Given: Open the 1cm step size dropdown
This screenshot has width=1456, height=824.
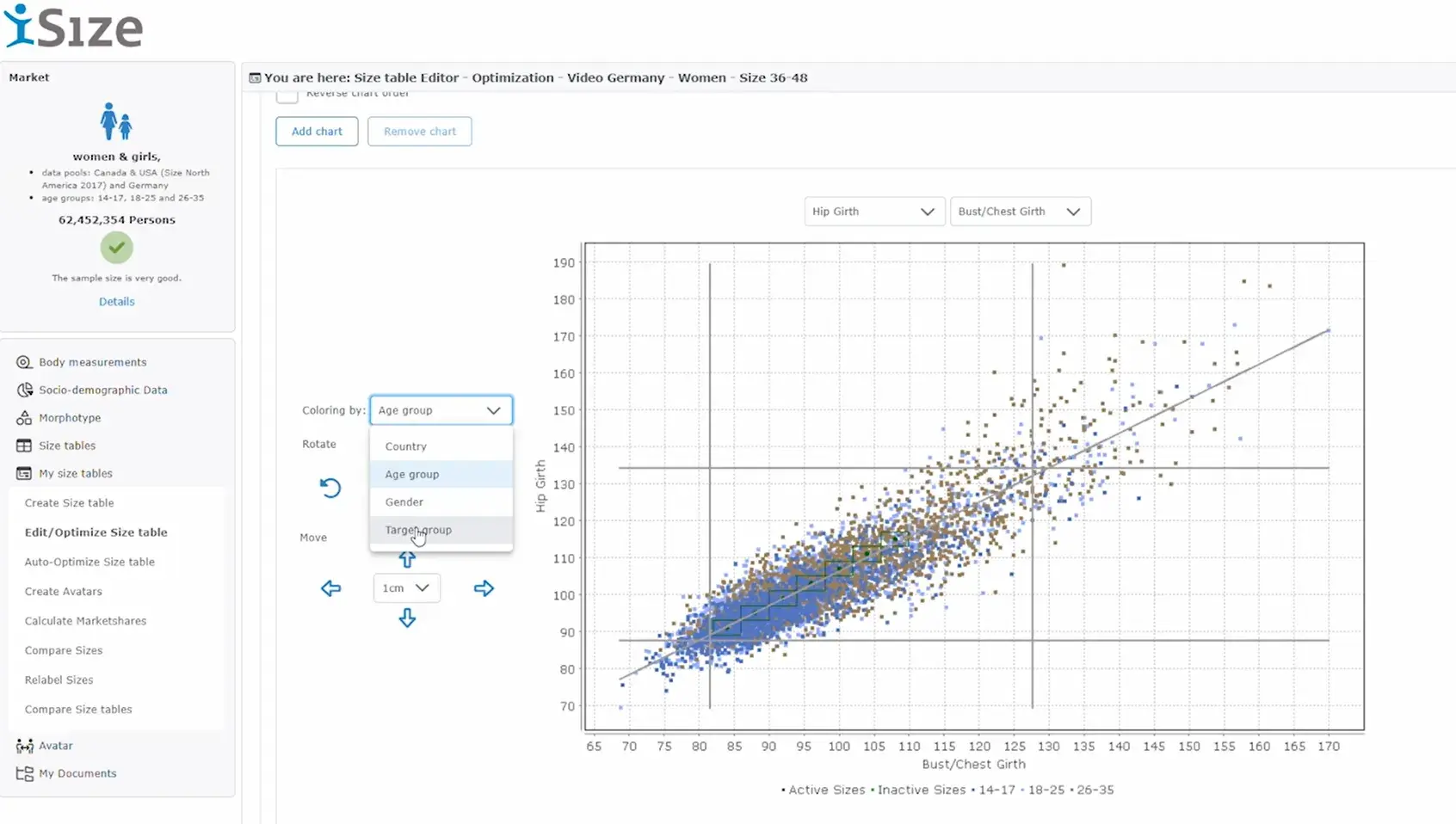Looking at the screenshot, I should 406,588.
